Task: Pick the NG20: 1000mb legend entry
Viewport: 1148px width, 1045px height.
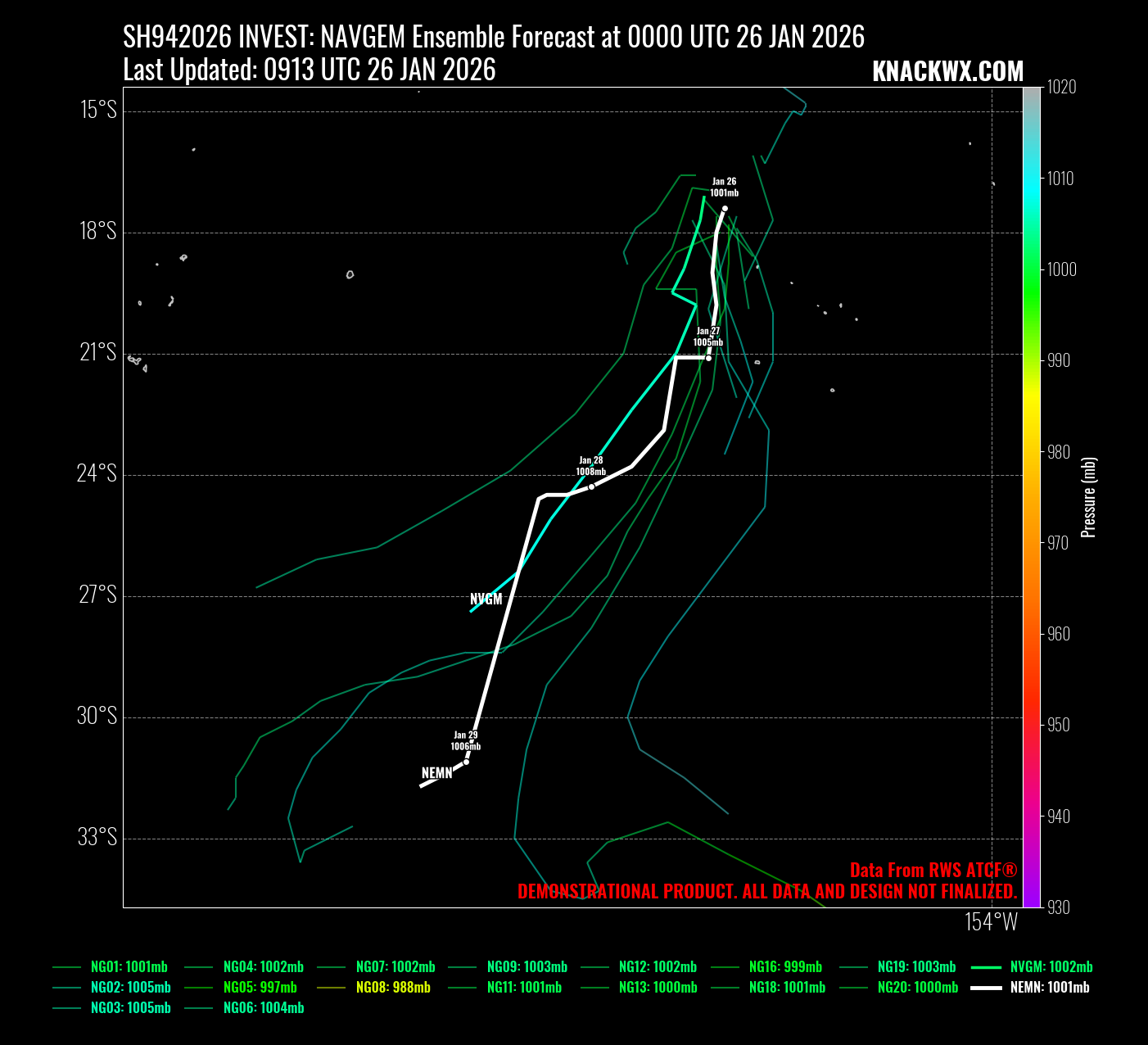Action: pyautogui.click(x=917, y=988)
